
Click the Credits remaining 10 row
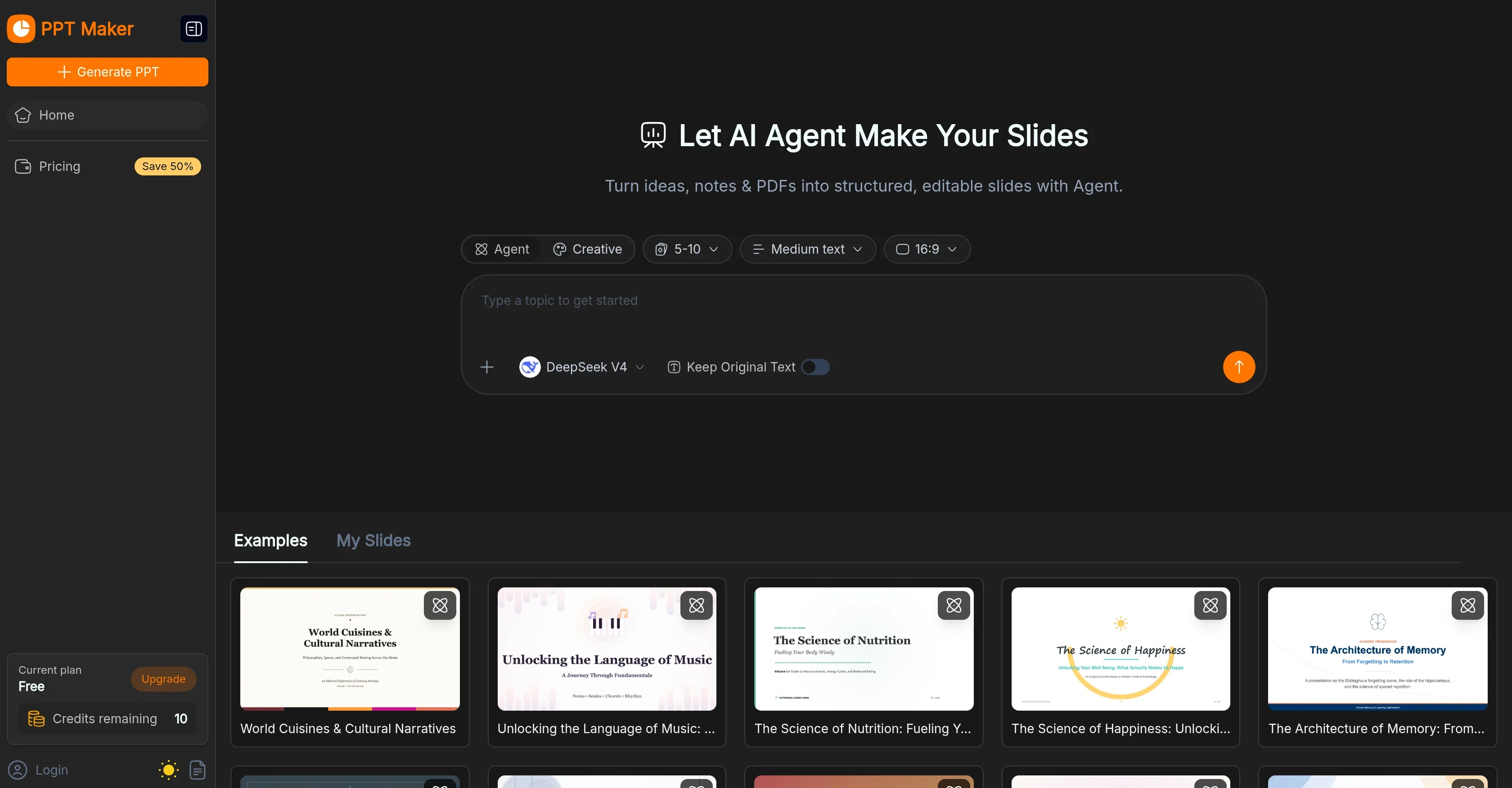coord(108,719)
